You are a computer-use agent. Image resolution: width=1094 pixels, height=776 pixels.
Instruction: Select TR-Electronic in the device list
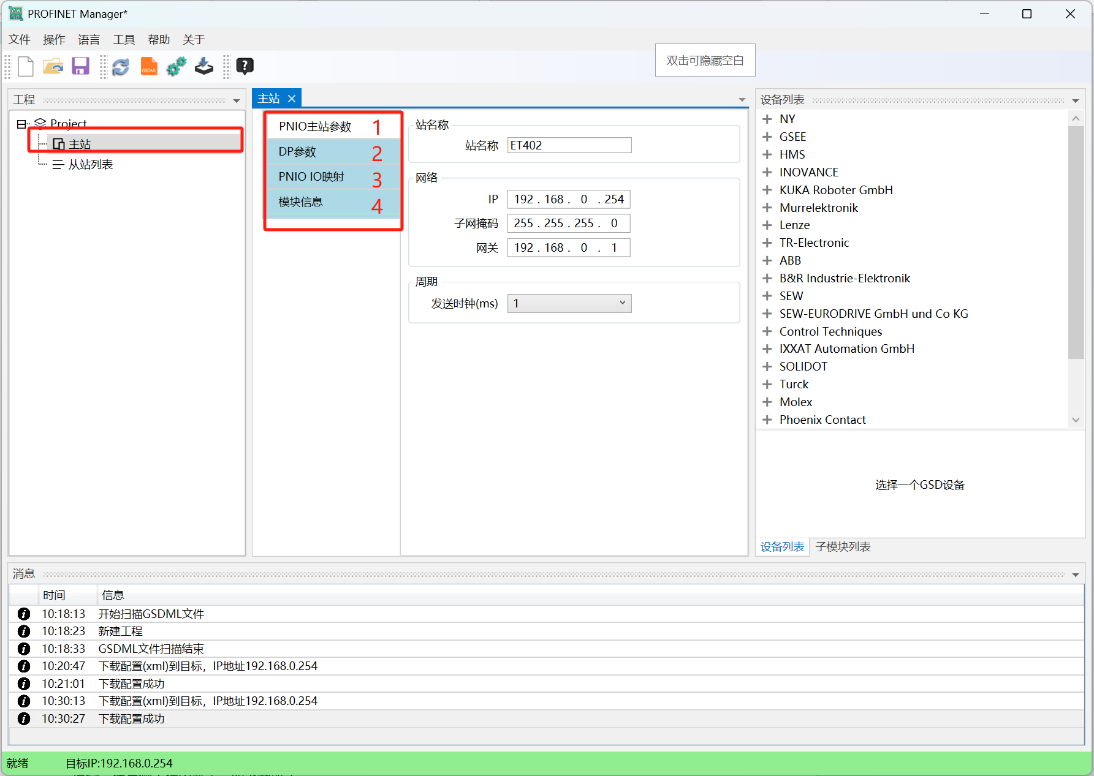(x=814, y=243)
